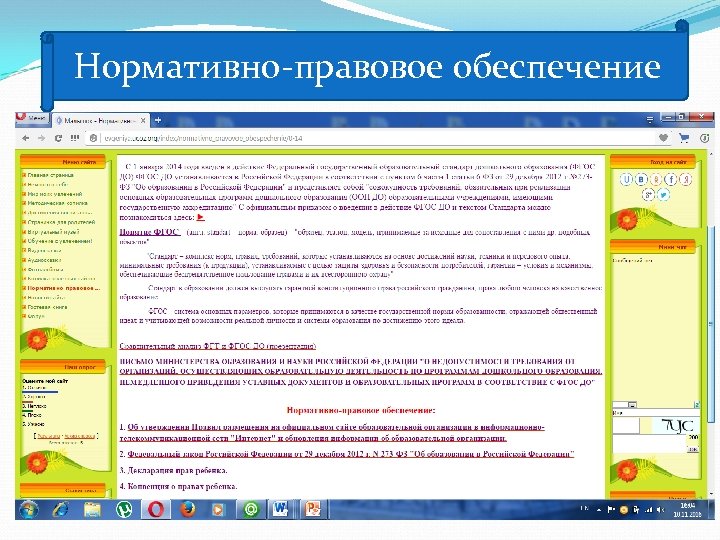720x540 pixels.
Task: Open the Opera Menu button
Action: pos(32,118)
